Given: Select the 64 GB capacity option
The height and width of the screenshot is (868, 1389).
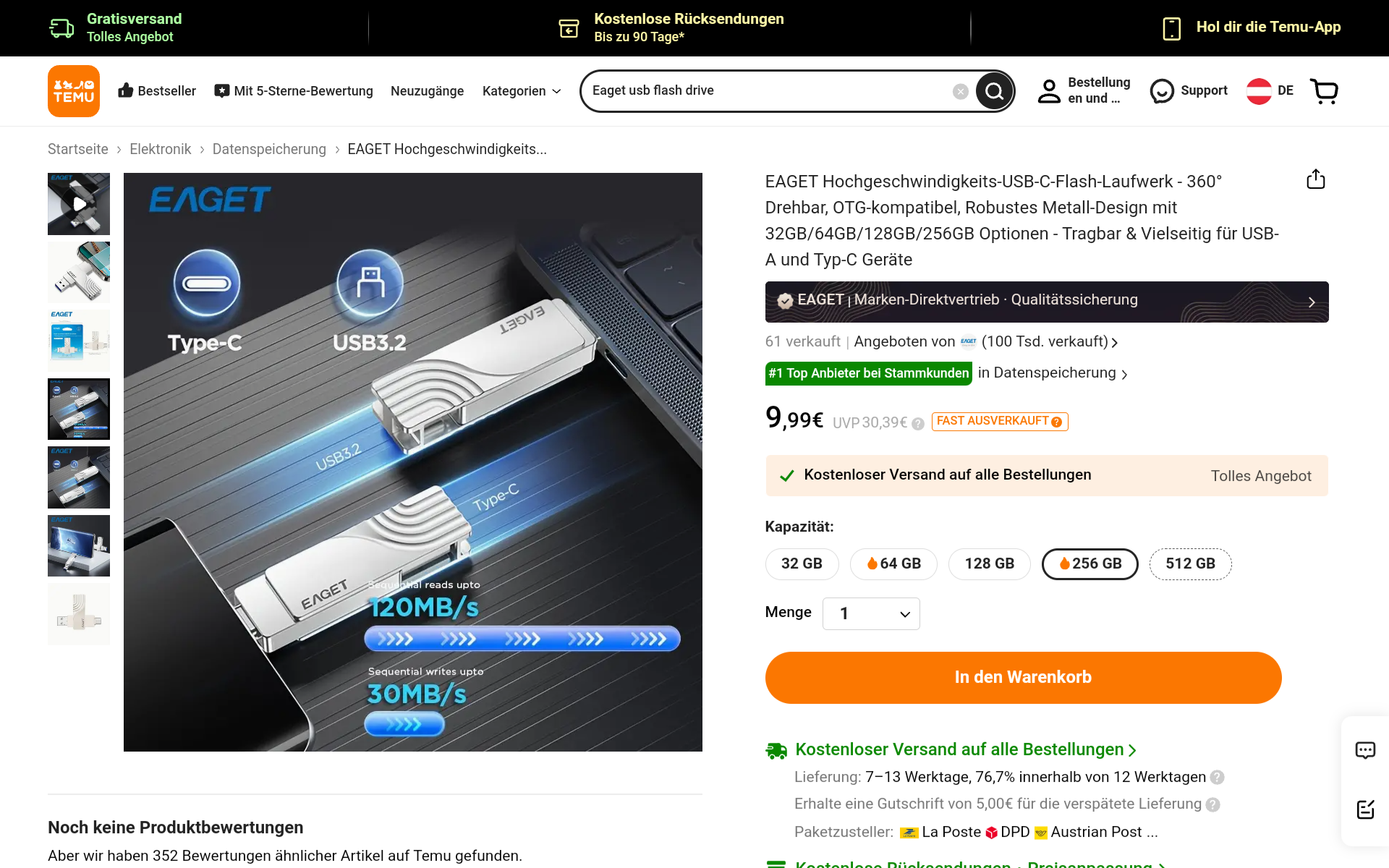Looking at the screenshot, I should [893, 564].
